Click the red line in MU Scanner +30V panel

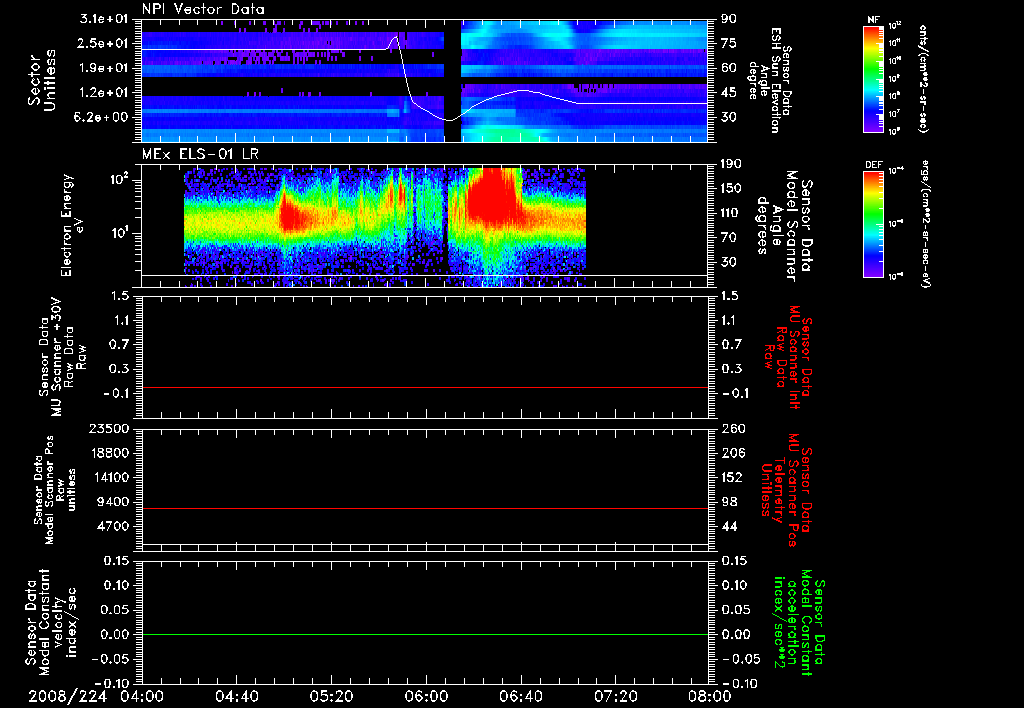(x=424, y=387)
